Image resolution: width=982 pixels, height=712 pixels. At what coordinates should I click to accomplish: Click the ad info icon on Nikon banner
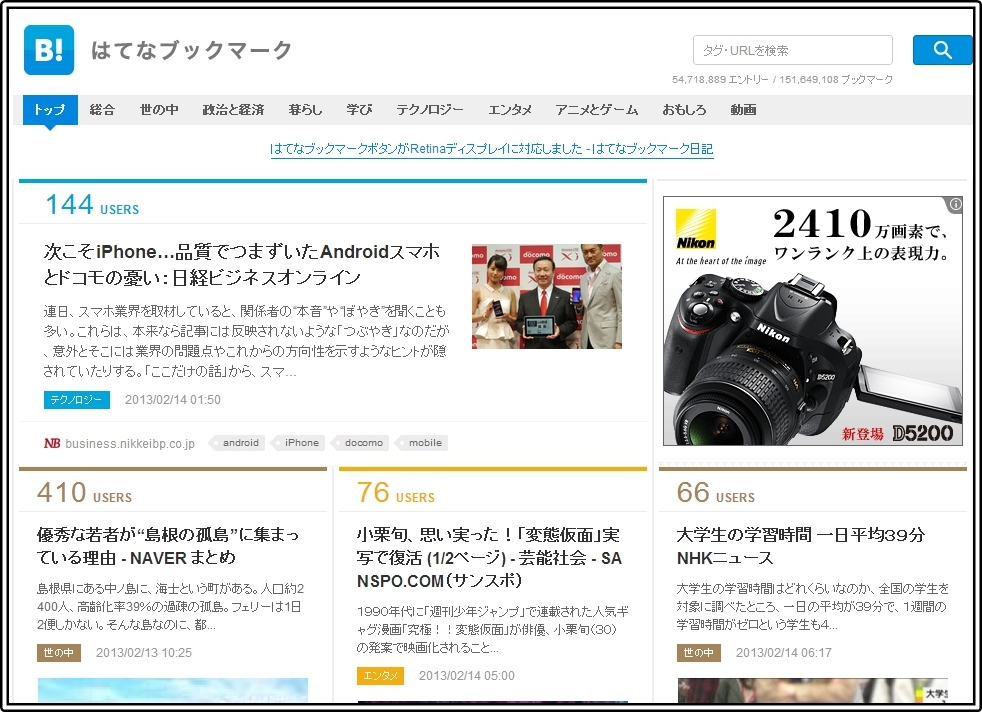coord(955,204)
